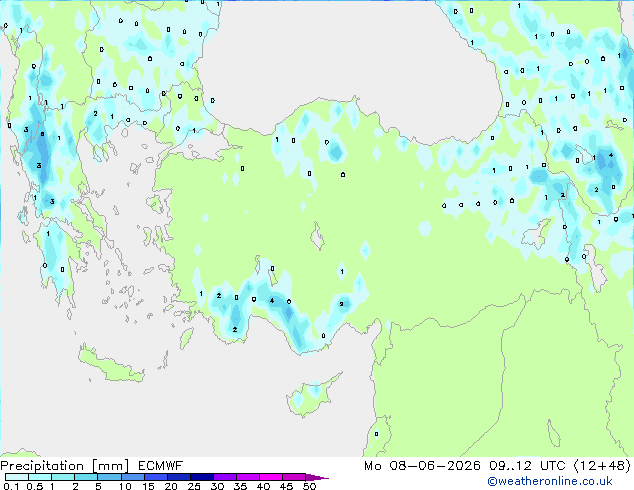634x490 pixels.
Task: Click the legend swatch between 1 and 2
Action: (x=63, y=477)
